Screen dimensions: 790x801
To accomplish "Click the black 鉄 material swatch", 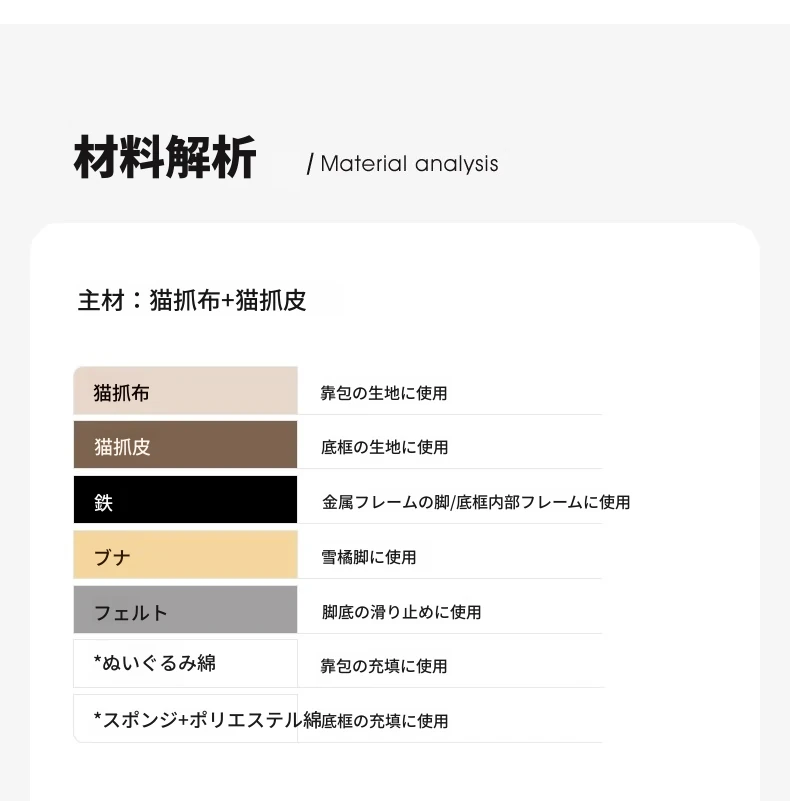I will (185, 500).
